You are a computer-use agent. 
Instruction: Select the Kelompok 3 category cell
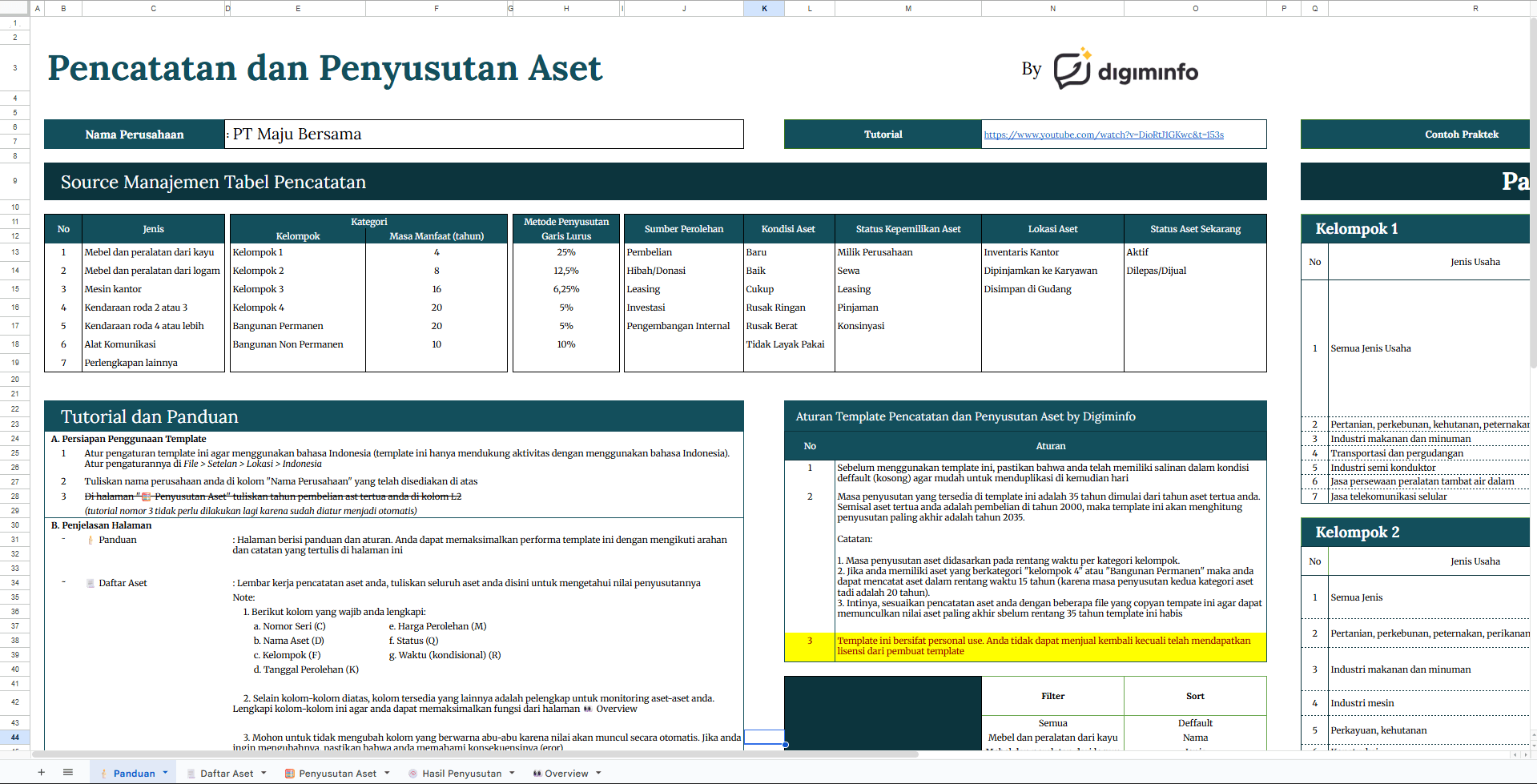pyautogui.click(x=297, y=289)
